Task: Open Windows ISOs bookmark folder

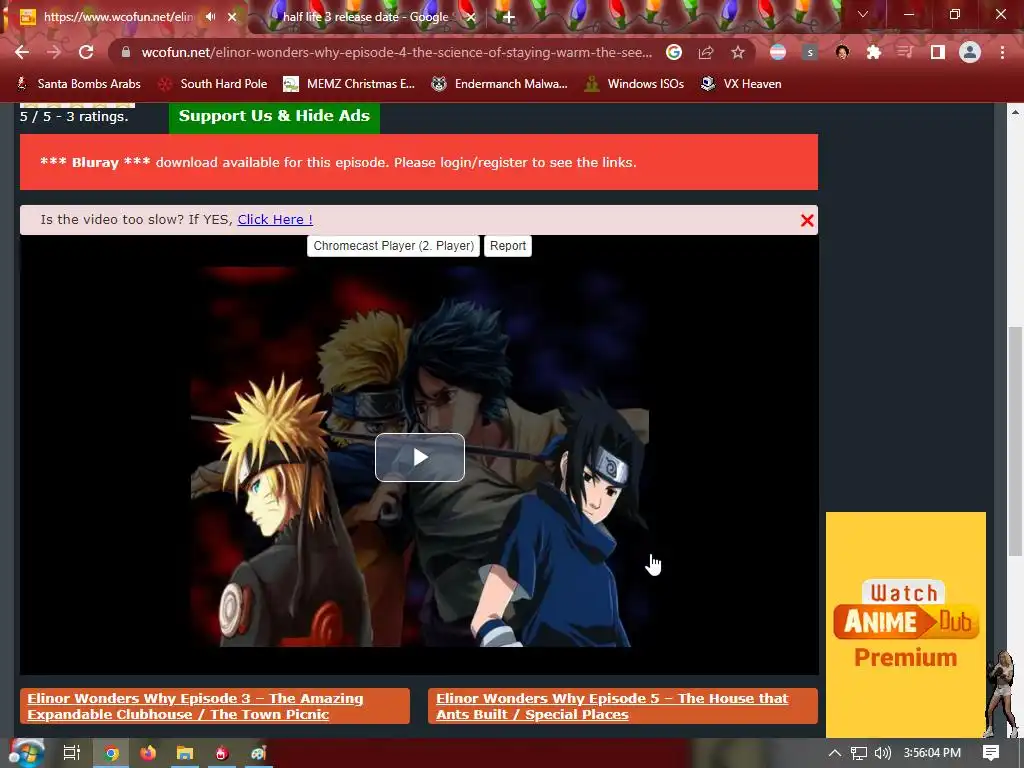Action: click(634, 84)
